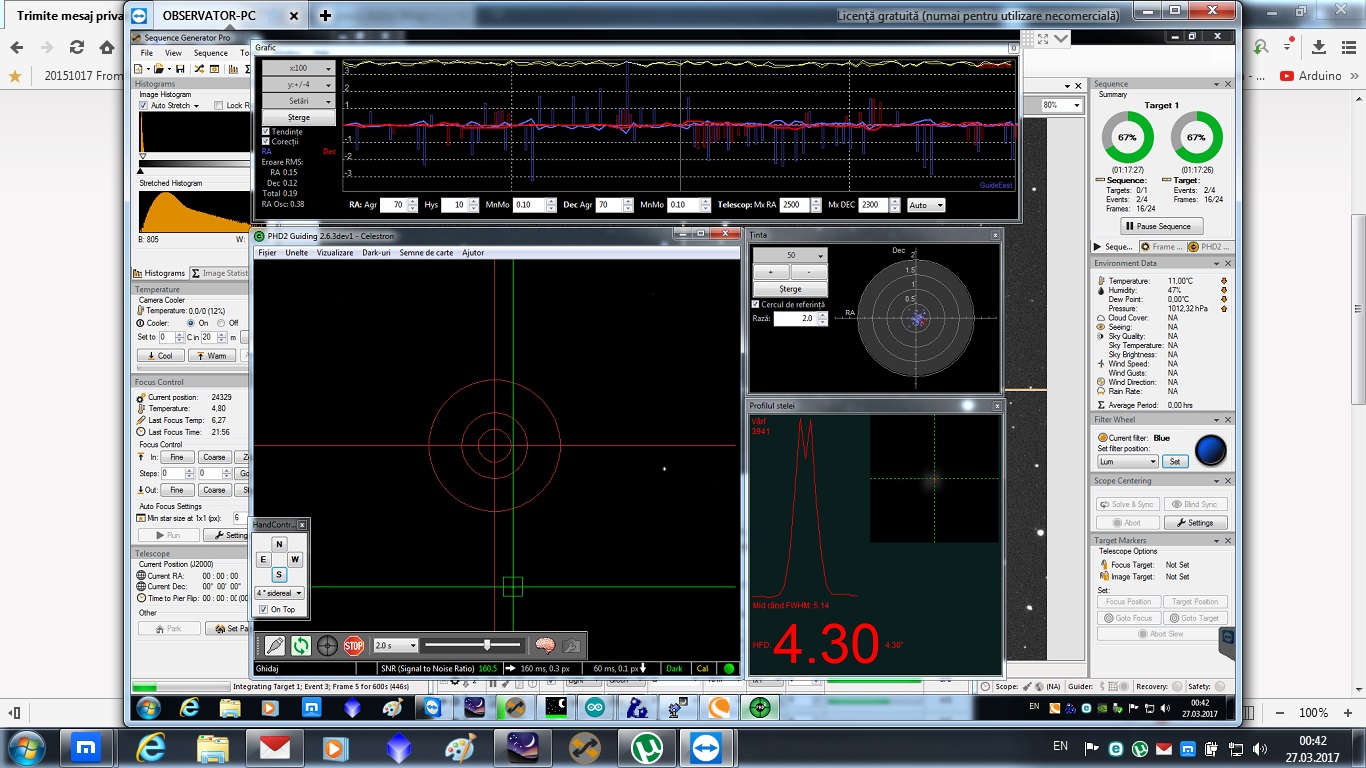Image resolution: width=1366 pixels, height=768 pixels.
Task: Click the E button on hand controller
Action: coord(264,560)
